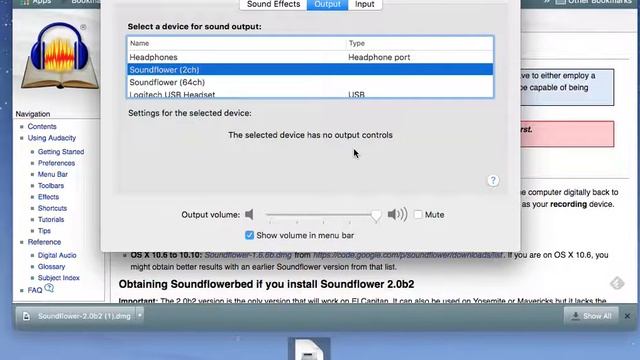Click the FAQ help bubble icon

(49, 288)
